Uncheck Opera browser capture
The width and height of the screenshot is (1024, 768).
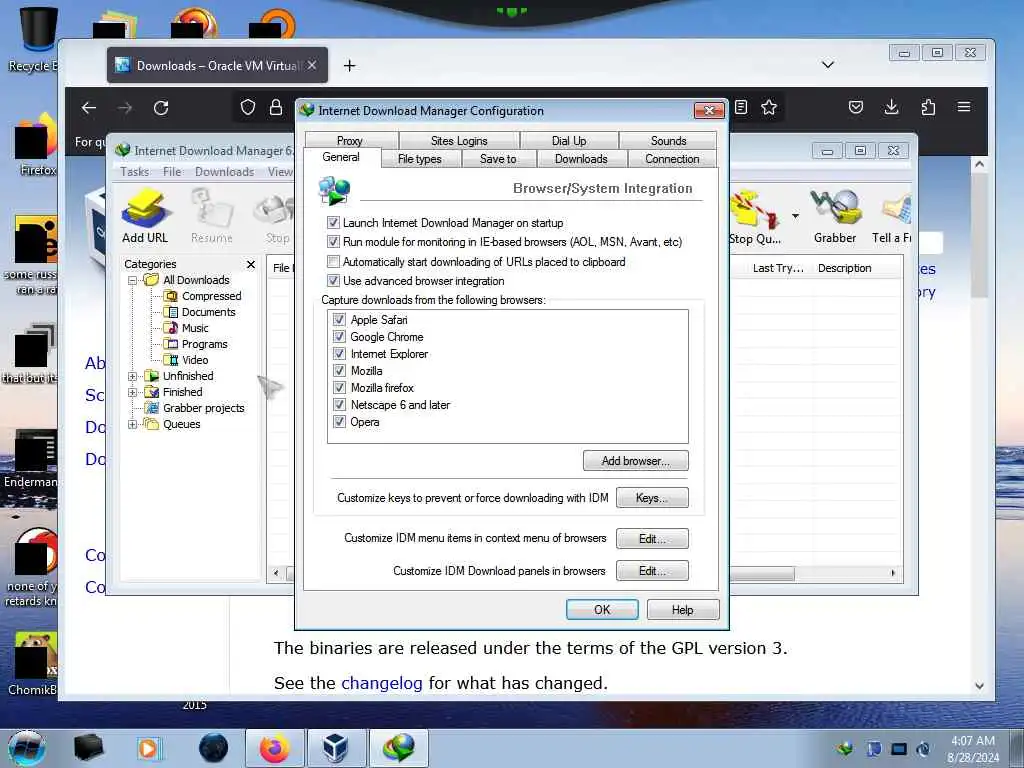pyautogui.click(x=339, y=421)
